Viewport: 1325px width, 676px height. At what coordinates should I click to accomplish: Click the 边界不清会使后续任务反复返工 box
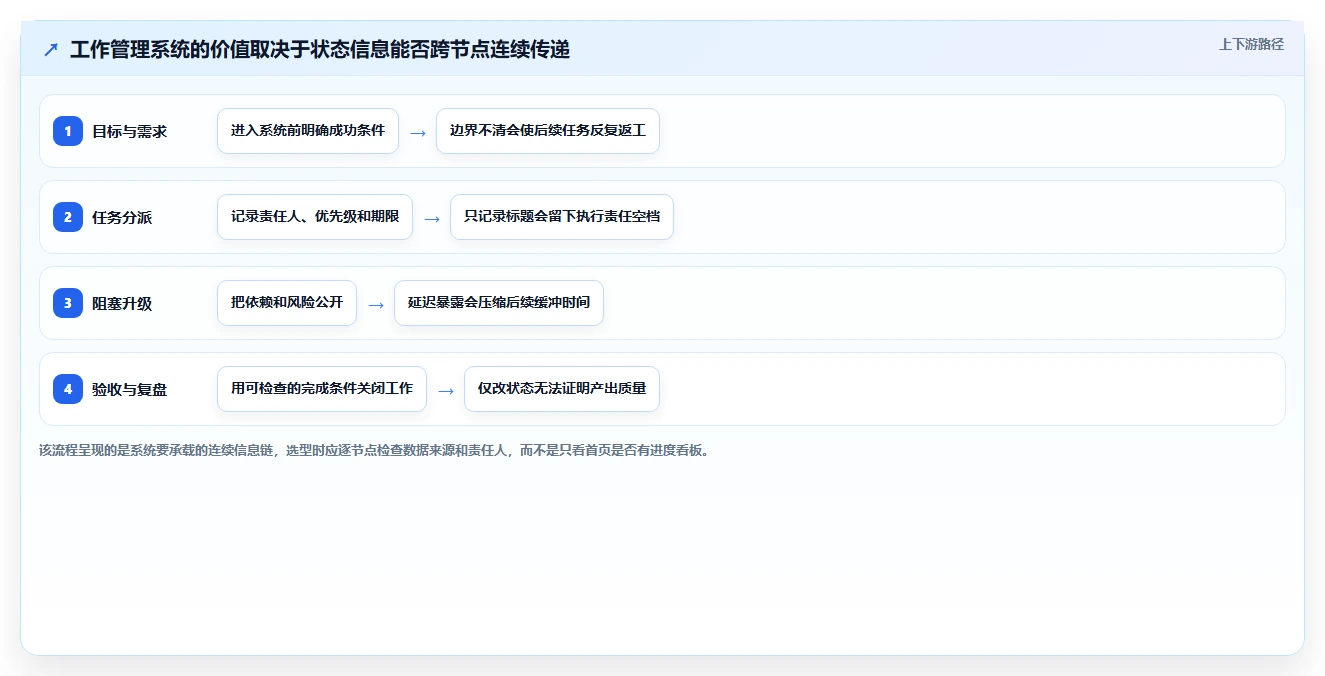pos(548,131)
